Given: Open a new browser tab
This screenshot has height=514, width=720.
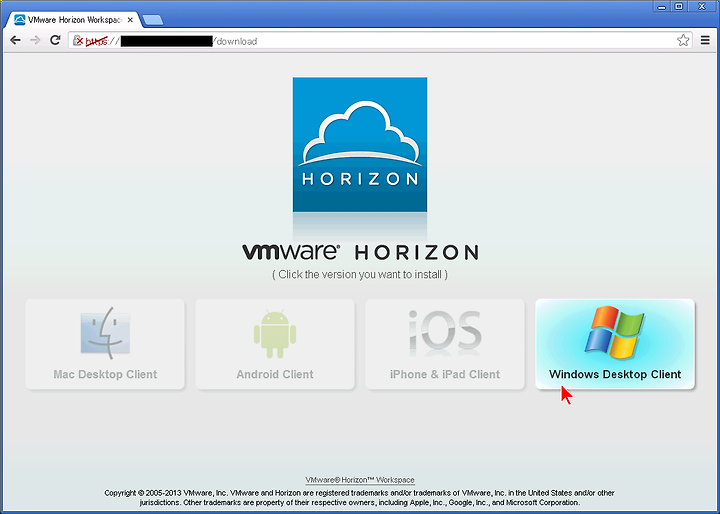Looking at the screenshot, I should tap(153, 20).
